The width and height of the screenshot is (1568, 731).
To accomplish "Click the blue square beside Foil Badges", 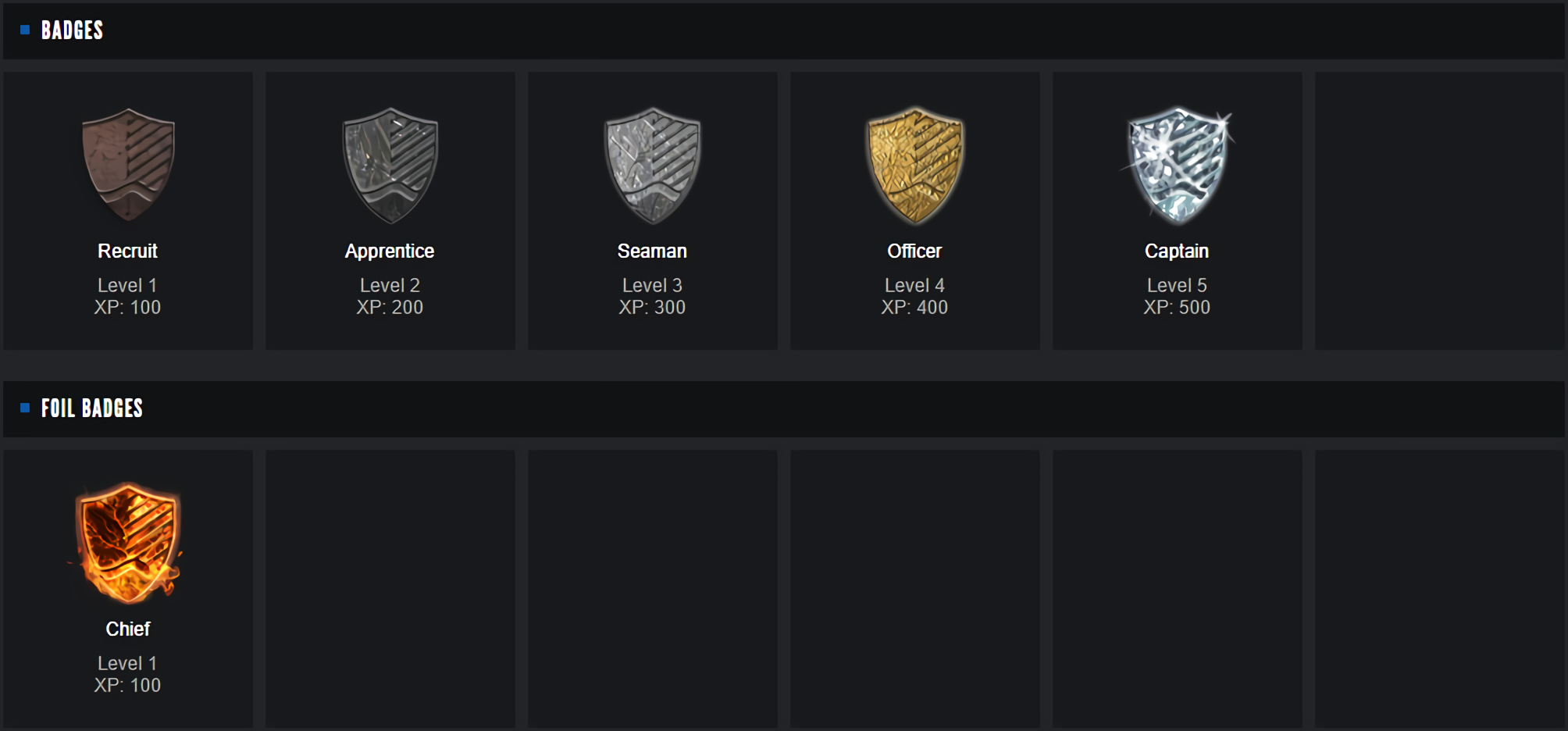I will [25, 408].
